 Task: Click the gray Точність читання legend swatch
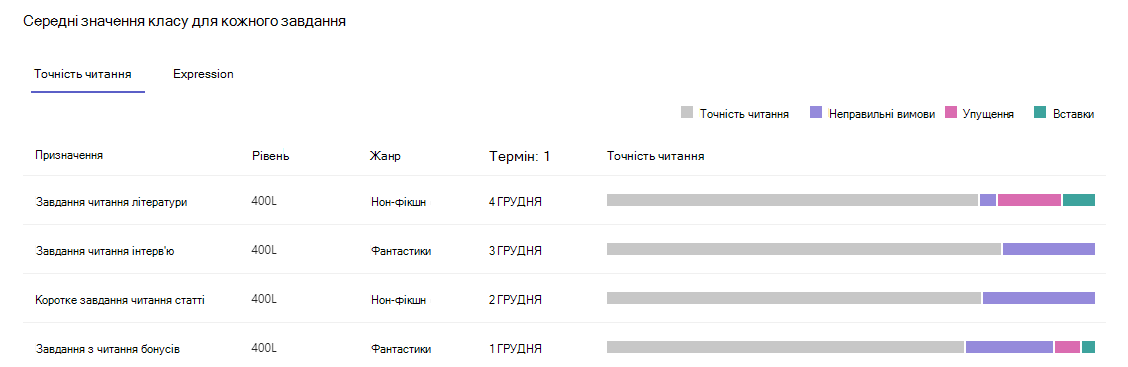pos(686,113)
